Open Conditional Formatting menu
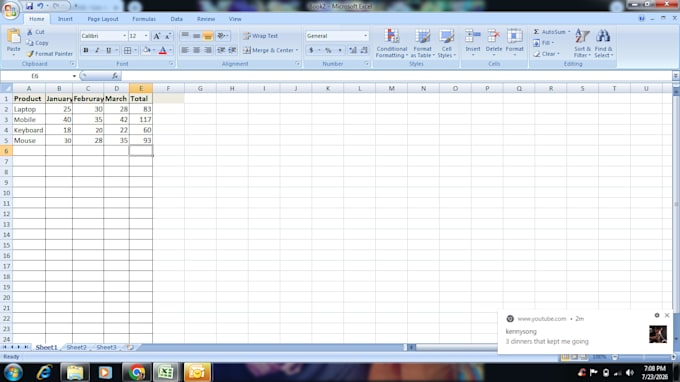Viewport: 680px width, 382px height. point(392,43)
